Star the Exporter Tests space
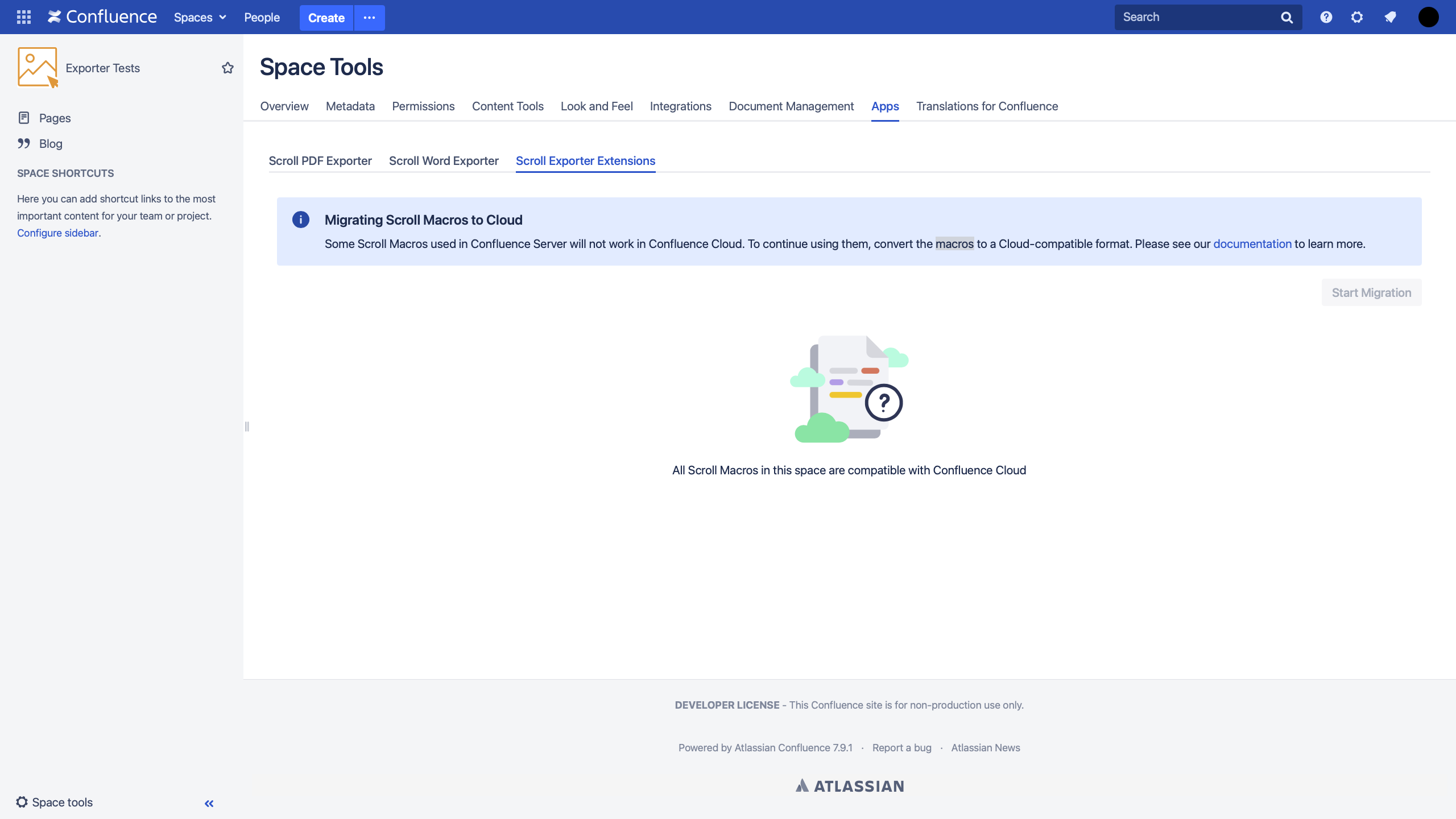 [227, 68]
